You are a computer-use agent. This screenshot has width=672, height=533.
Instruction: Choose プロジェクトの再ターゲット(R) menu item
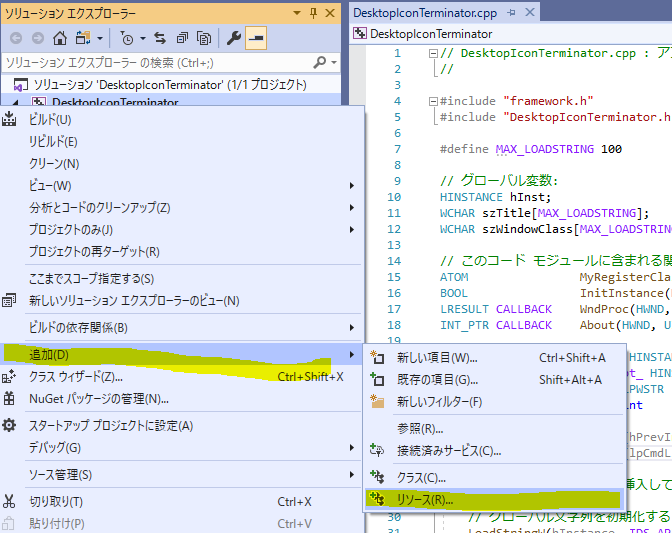click(182, 252)
